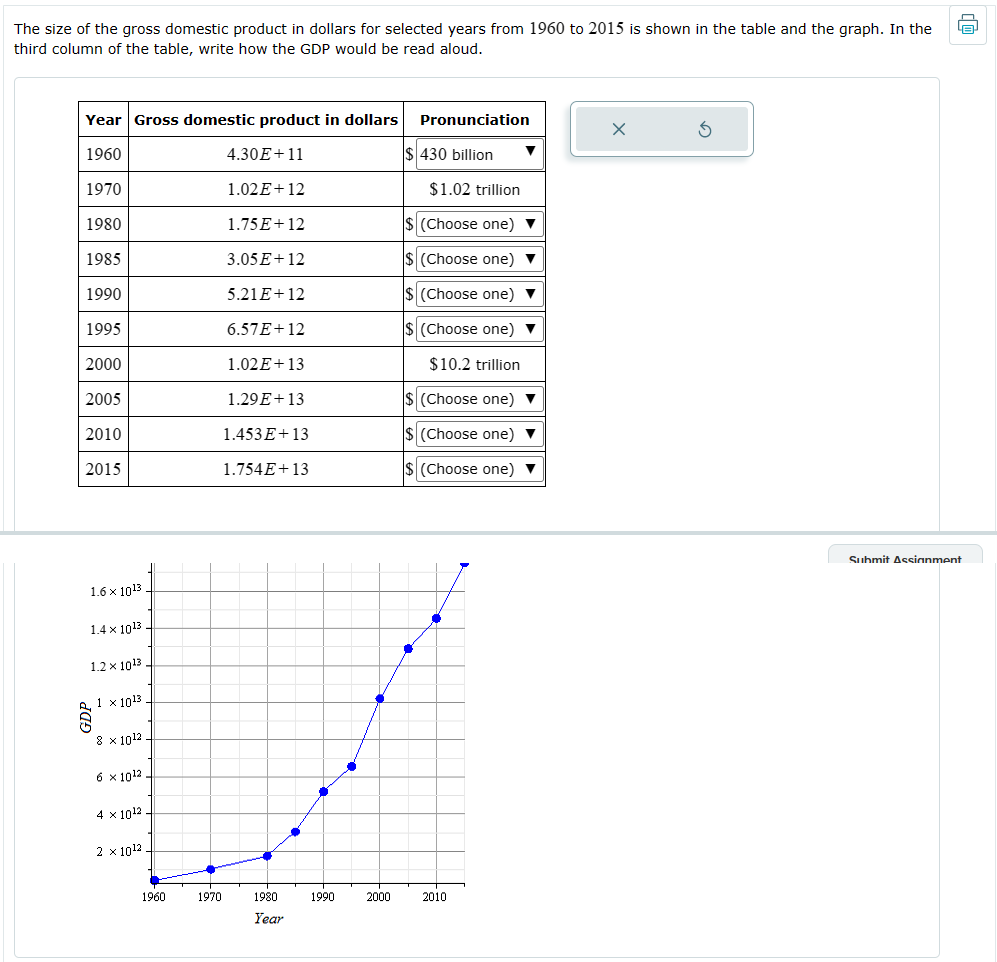Click the GDP vertical axis title
Screen dimensions: 997x962
pyautogui.click(x=85, y=717)
